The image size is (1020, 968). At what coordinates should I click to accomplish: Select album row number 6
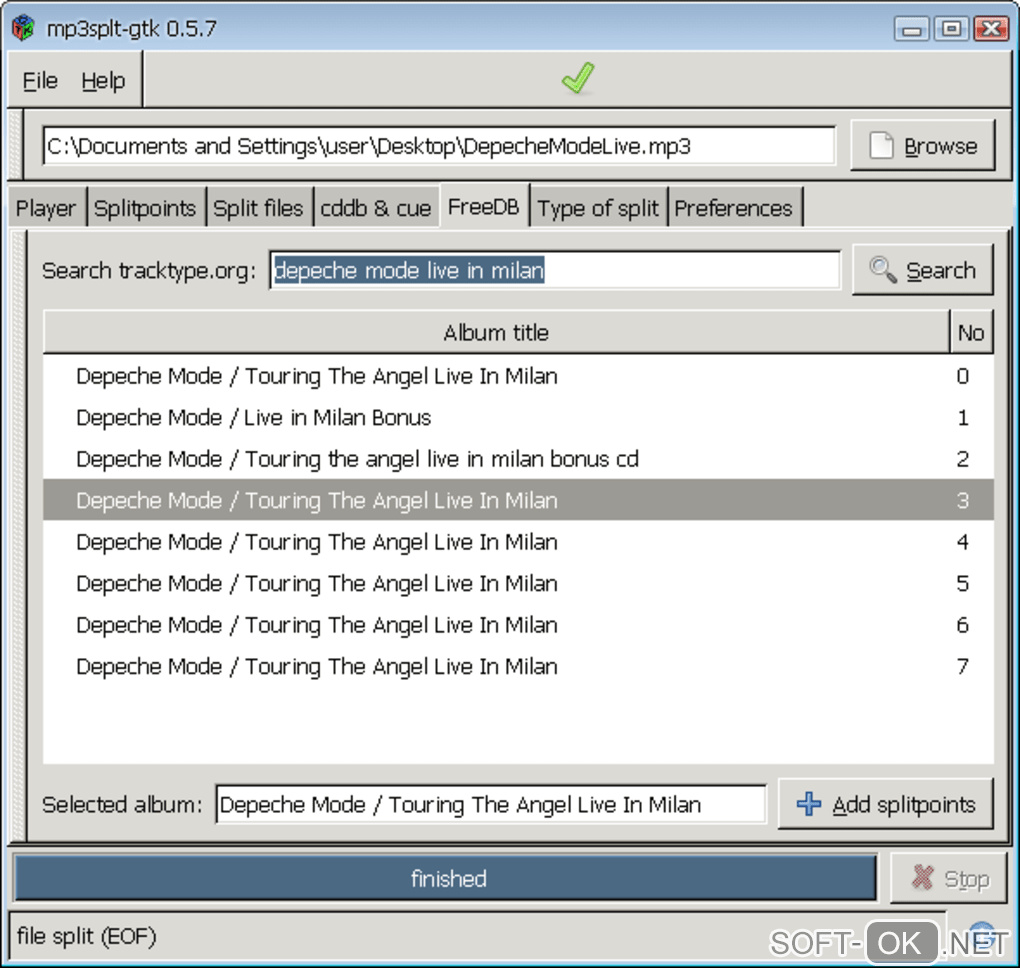coord(518,625)
